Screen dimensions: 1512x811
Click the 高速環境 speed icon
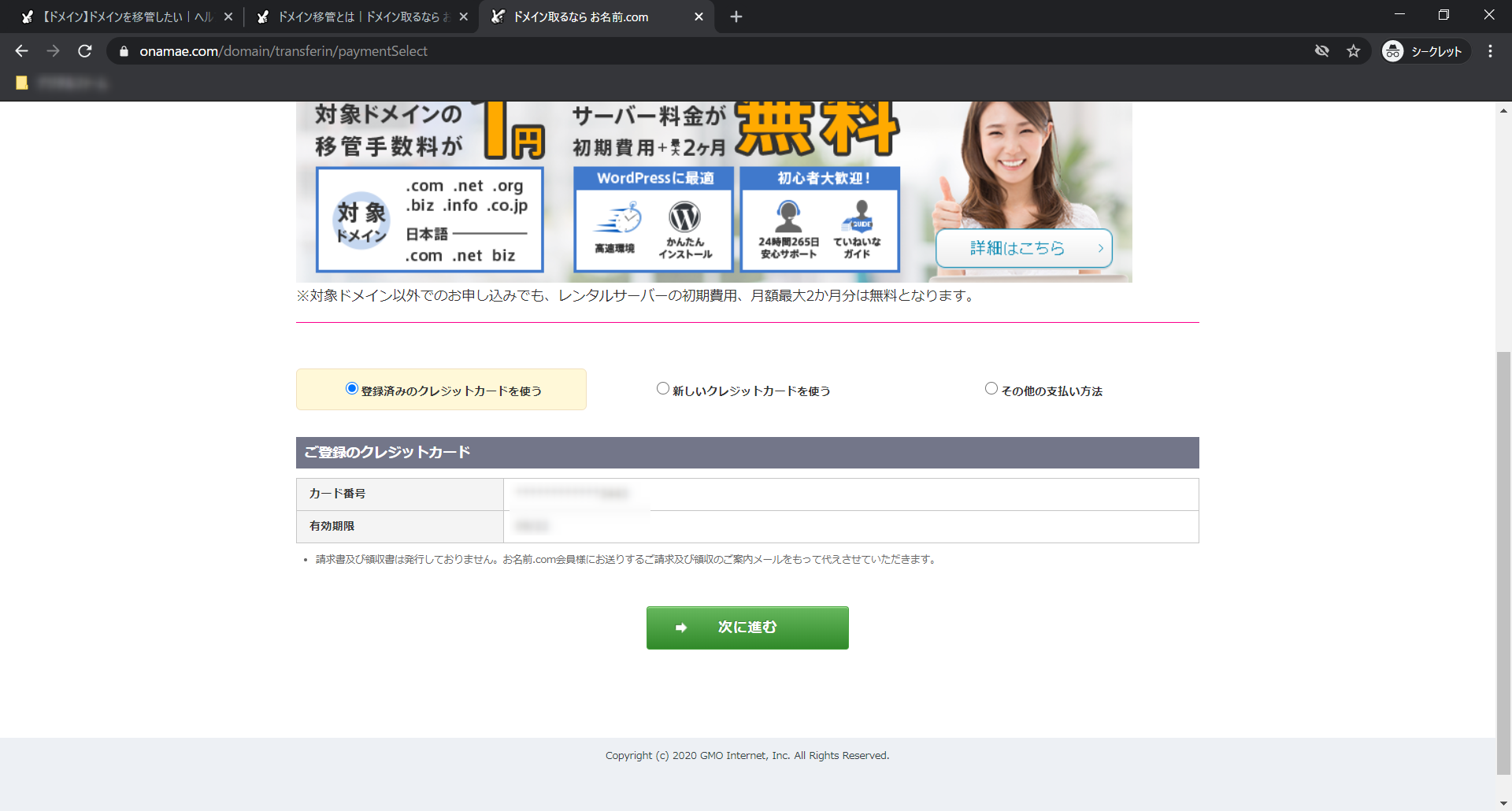618,219
